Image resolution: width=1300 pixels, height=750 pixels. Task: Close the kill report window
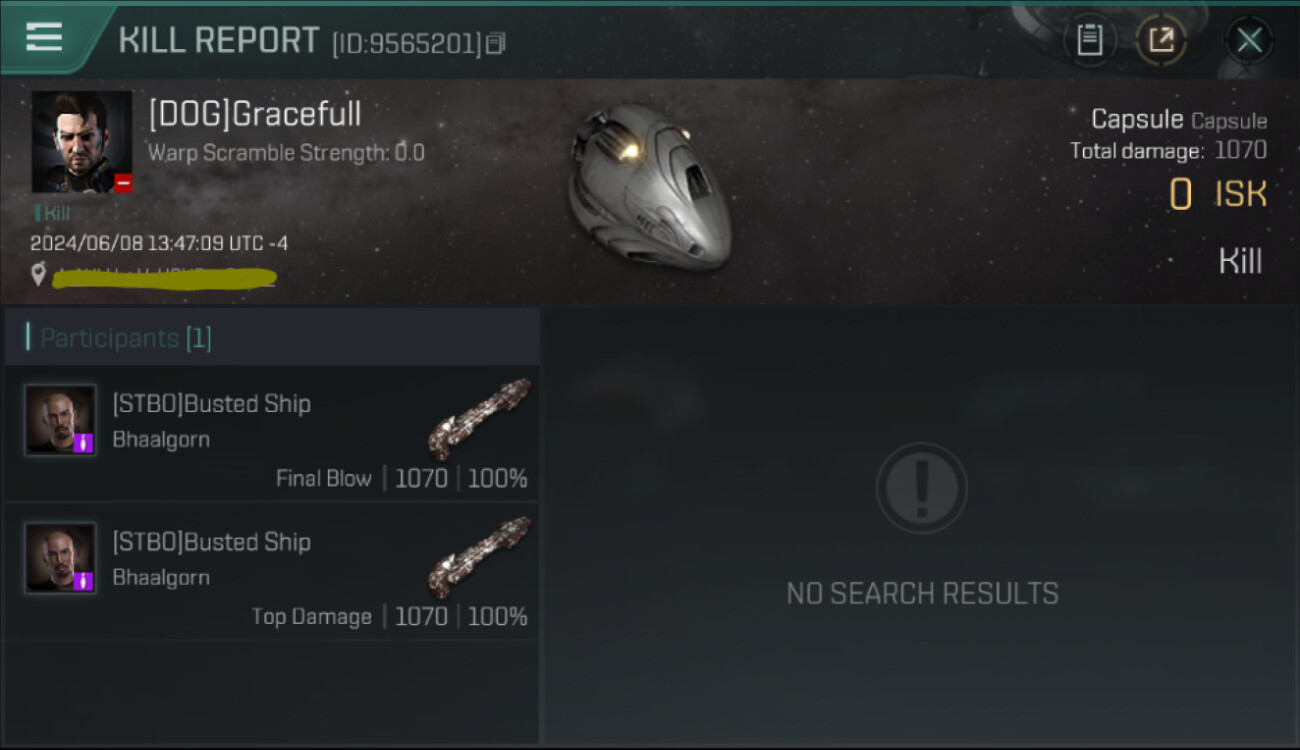coord(1249,40)
